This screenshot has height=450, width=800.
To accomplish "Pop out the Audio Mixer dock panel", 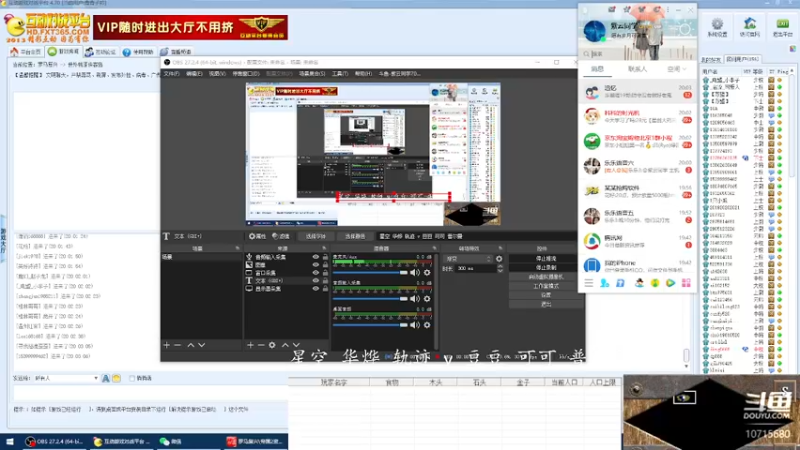I will pos(435,248).
